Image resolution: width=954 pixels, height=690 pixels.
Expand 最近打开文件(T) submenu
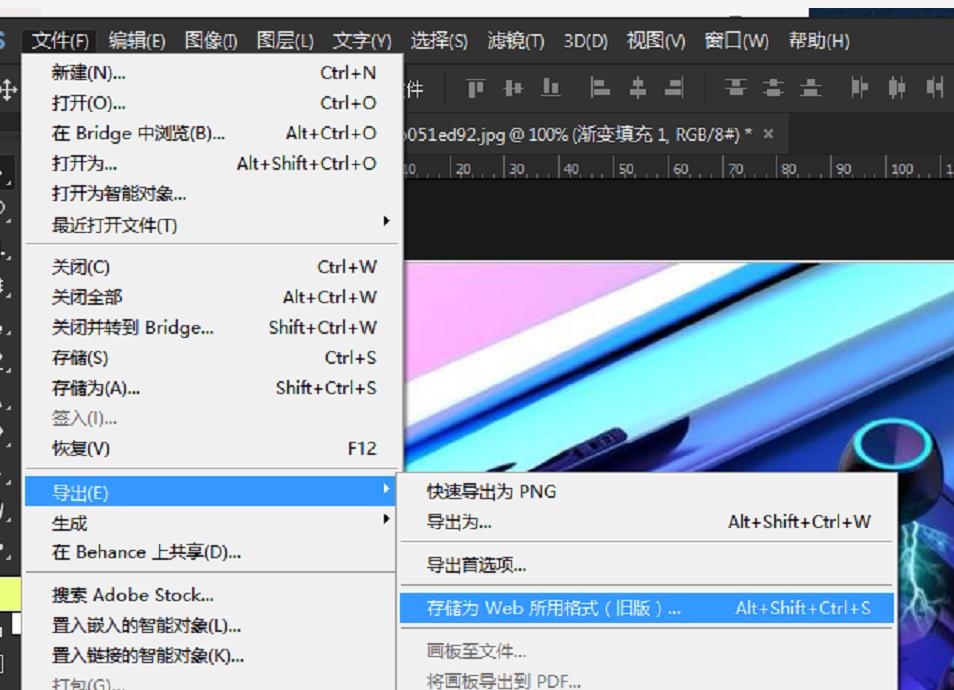click(214, 225)
